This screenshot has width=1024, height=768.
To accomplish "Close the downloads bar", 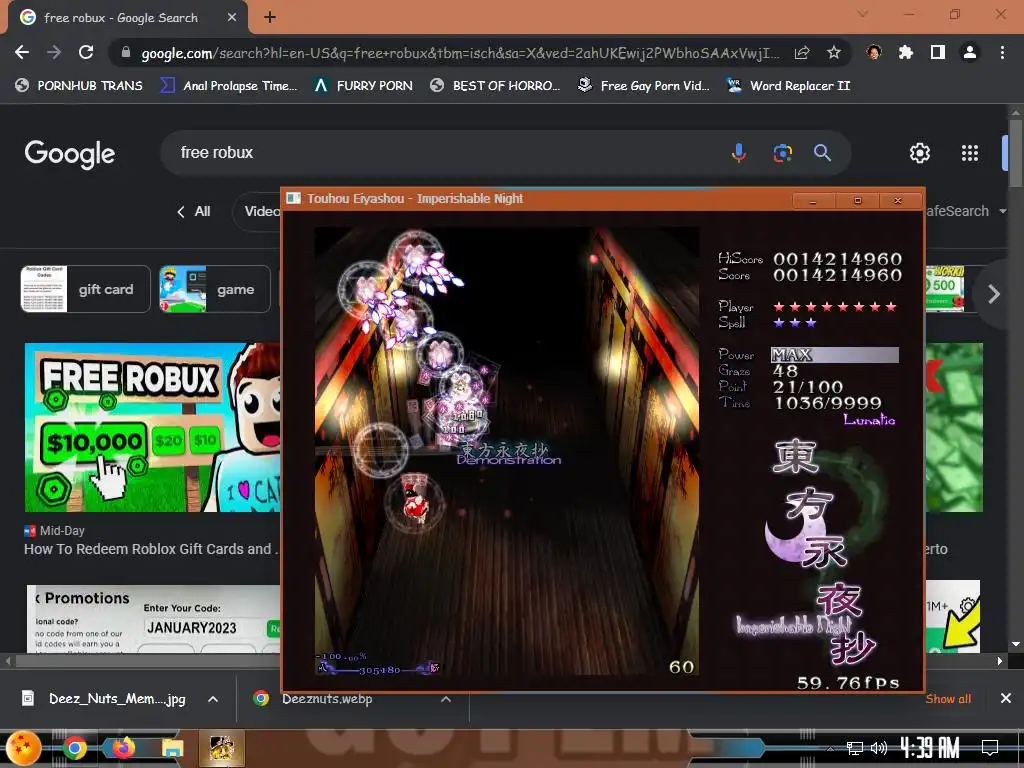I will (1006, 699).
